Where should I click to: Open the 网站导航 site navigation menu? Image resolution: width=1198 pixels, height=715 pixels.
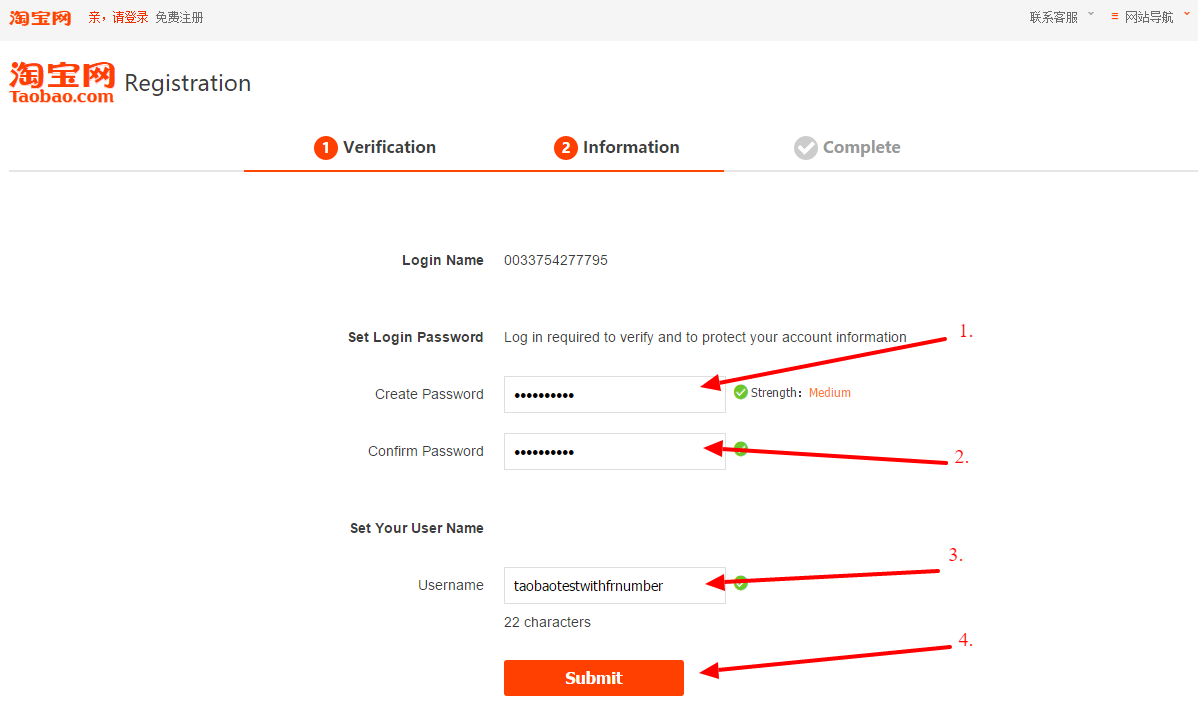click(x=1149, y=17)
